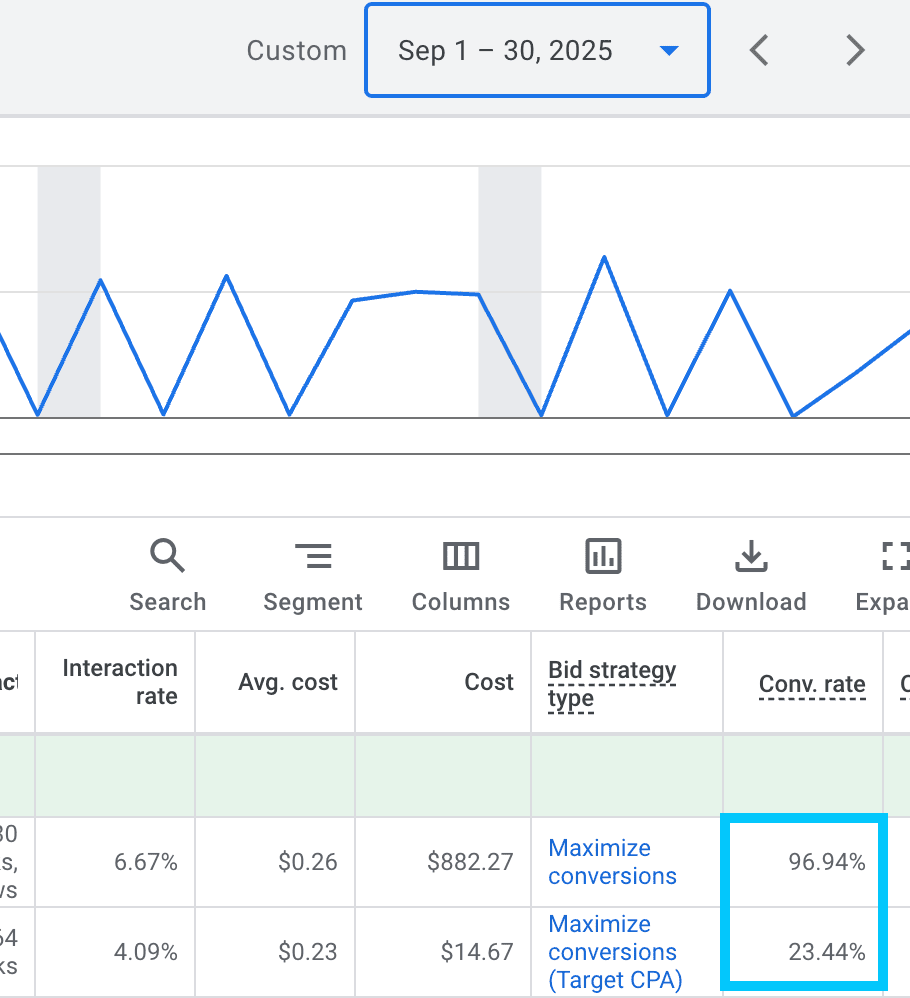The width and height of the screenshot is (910, 998).
Task: Open the Sep 1 – 30, 2025 date range dropdown
Action: (537, 51)
